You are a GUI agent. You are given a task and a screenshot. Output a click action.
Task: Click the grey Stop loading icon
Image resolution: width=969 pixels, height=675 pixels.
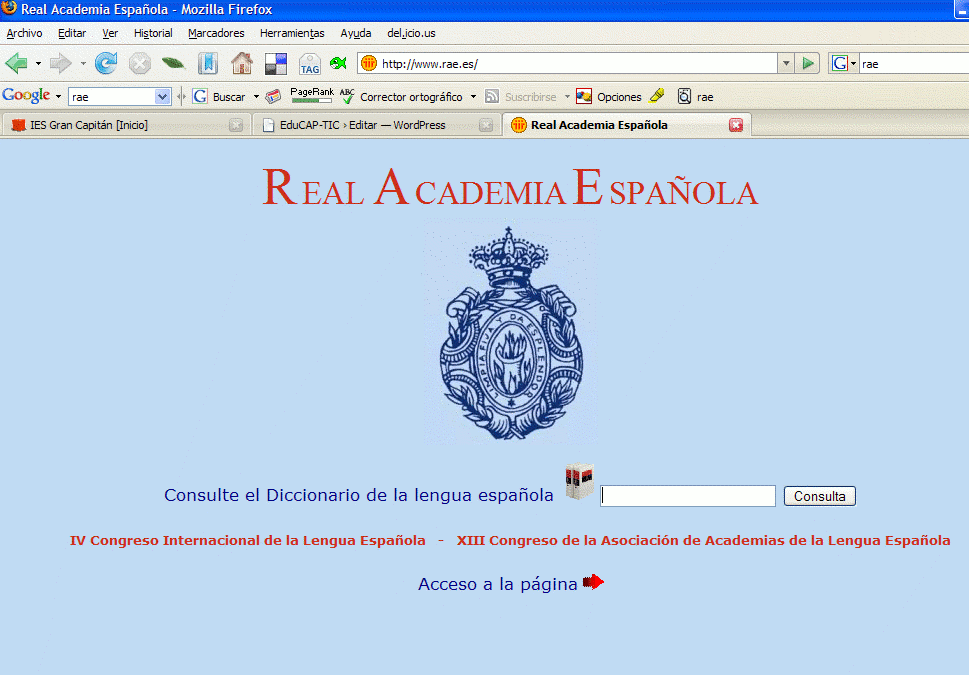tap(140, 63)
